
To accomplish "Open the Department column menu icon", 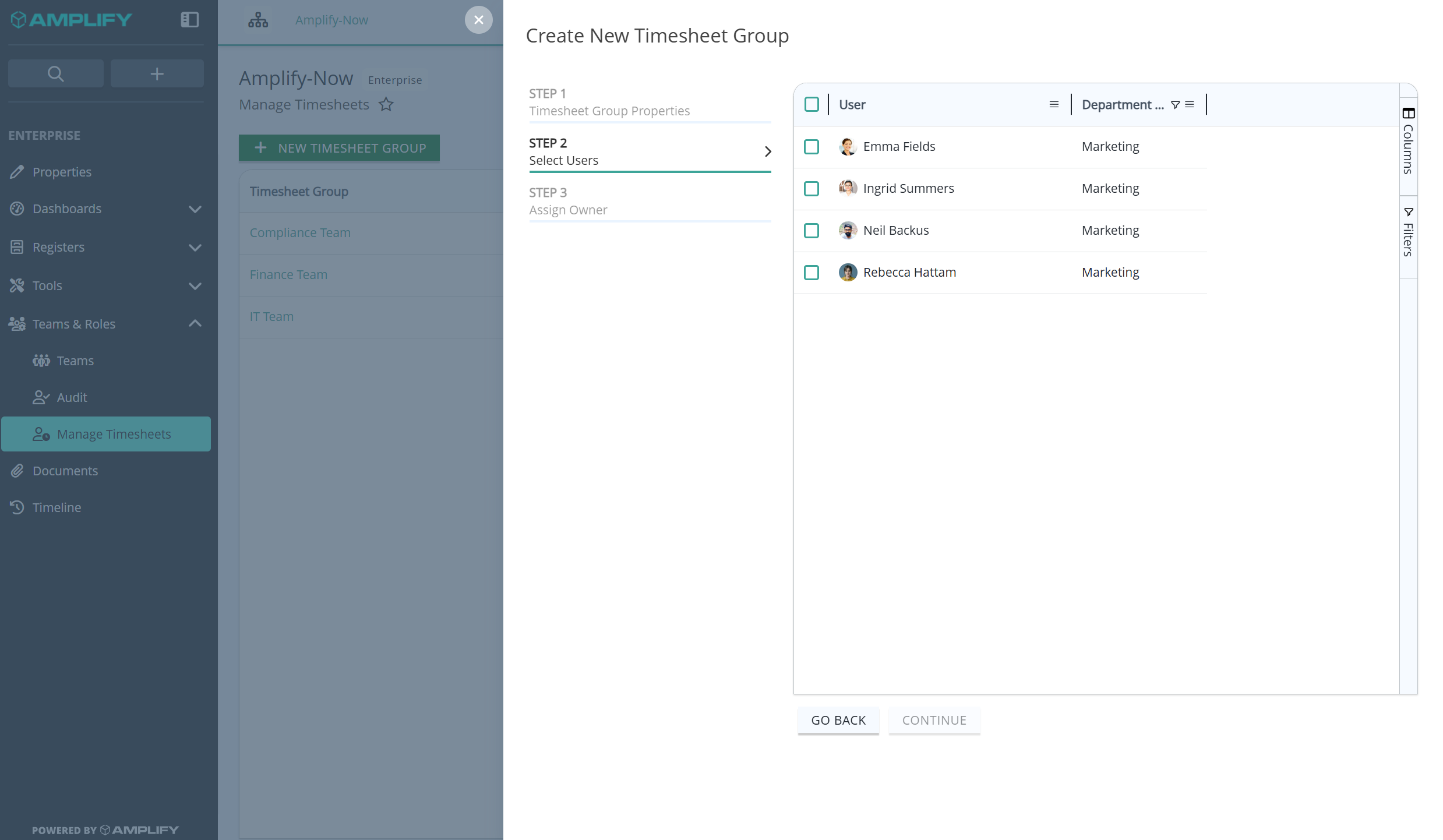I will 1190,105.
